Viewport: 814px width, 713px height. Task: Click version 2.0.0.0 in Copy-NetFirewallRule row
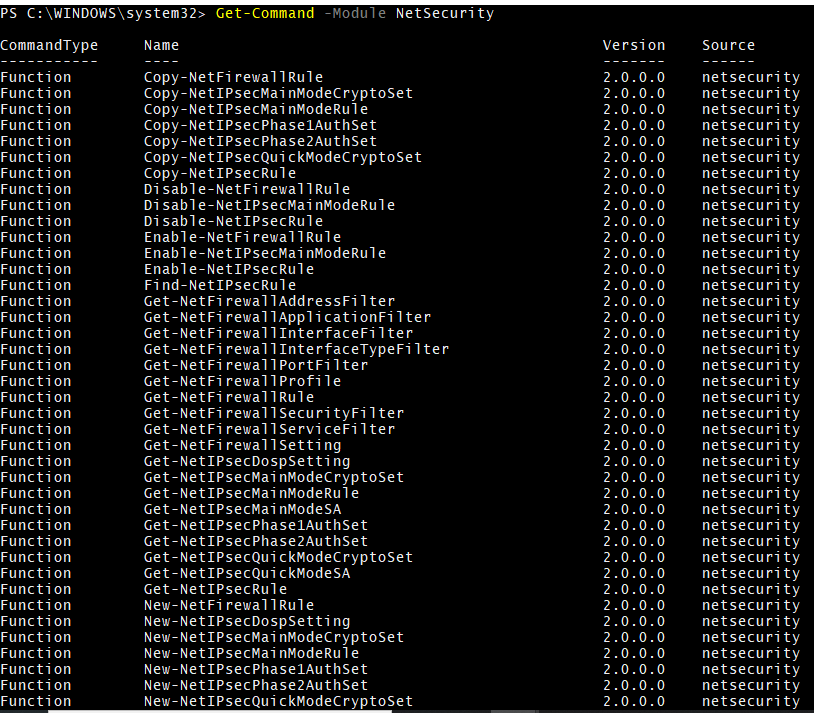pyautogui.click(x=634, y=77)
